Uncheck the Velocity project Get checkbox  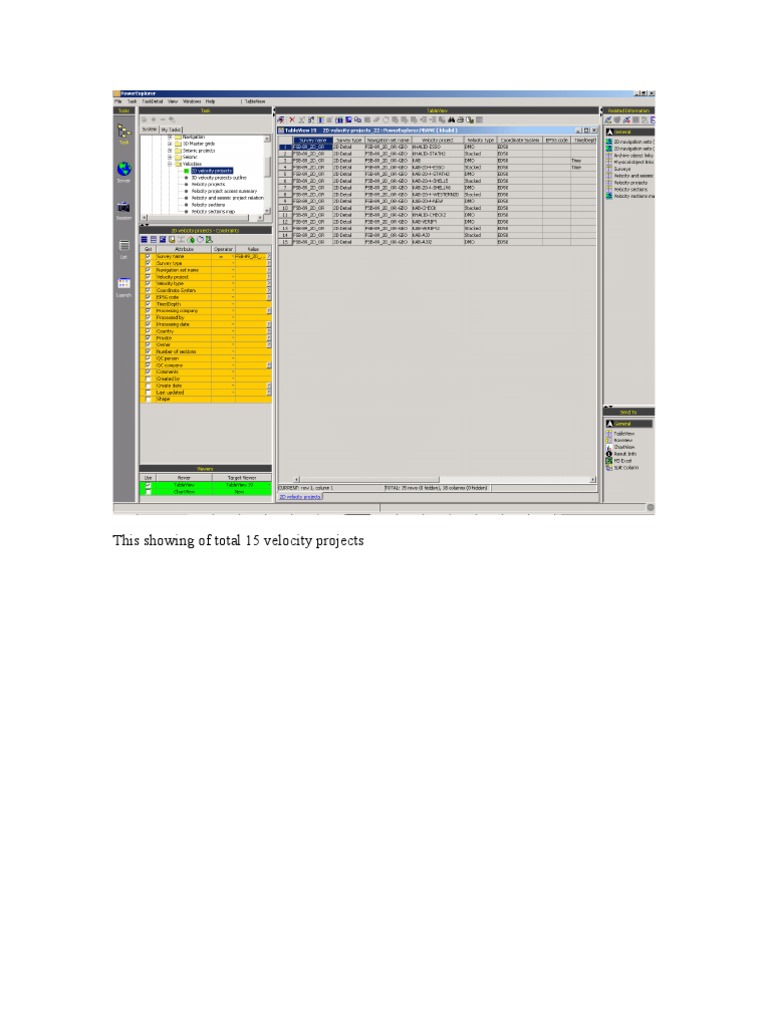coord(148,277)
